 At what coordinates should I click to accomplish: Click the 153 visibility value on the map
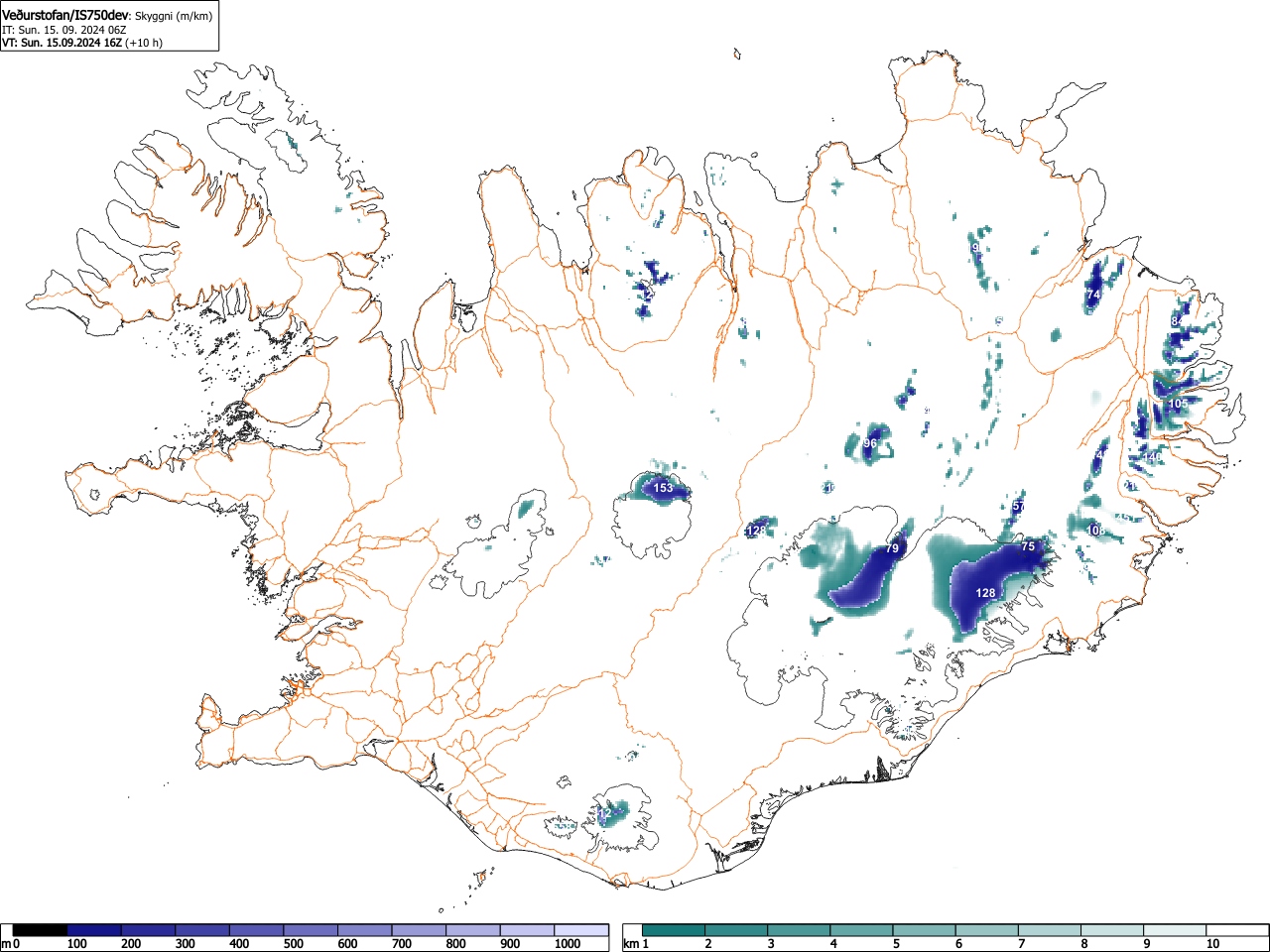(x=663, y=488)
